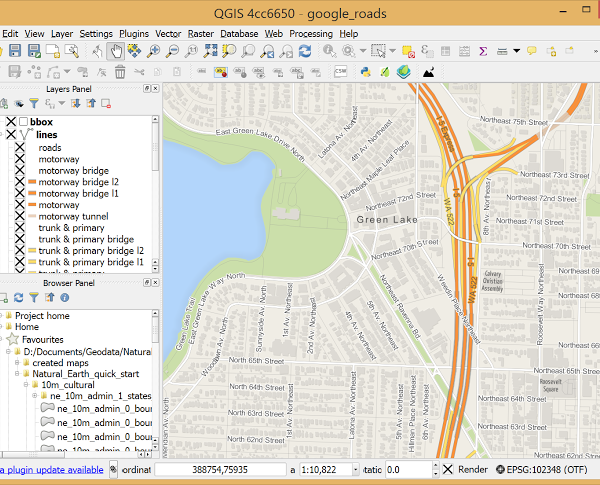Image resolution: width=600 pixels, height=485 pixels.
Task: Toggle the motorway tunnel checkbox
Action: pos(20,216)
